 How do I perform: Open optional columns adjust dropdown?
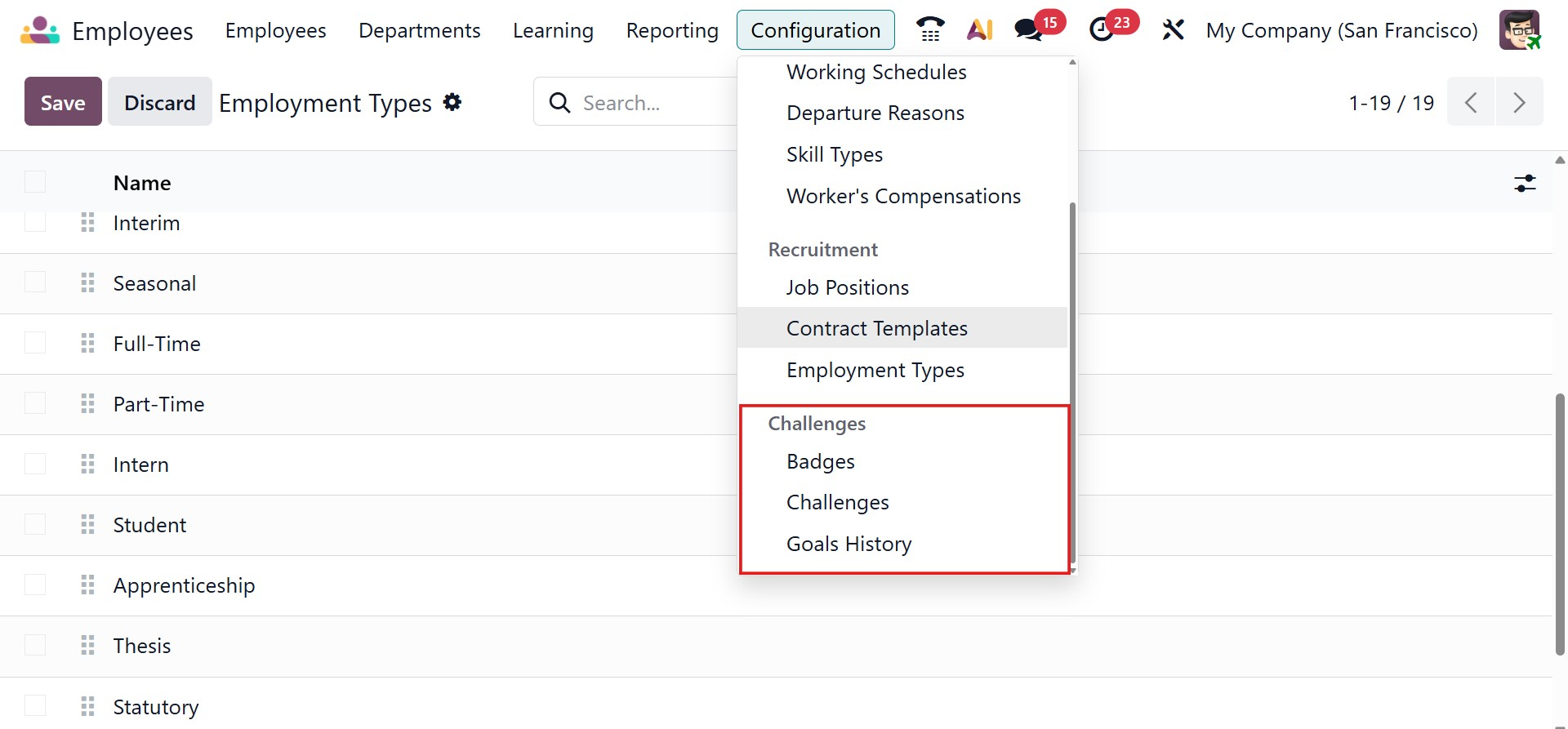pos(1525,183)
